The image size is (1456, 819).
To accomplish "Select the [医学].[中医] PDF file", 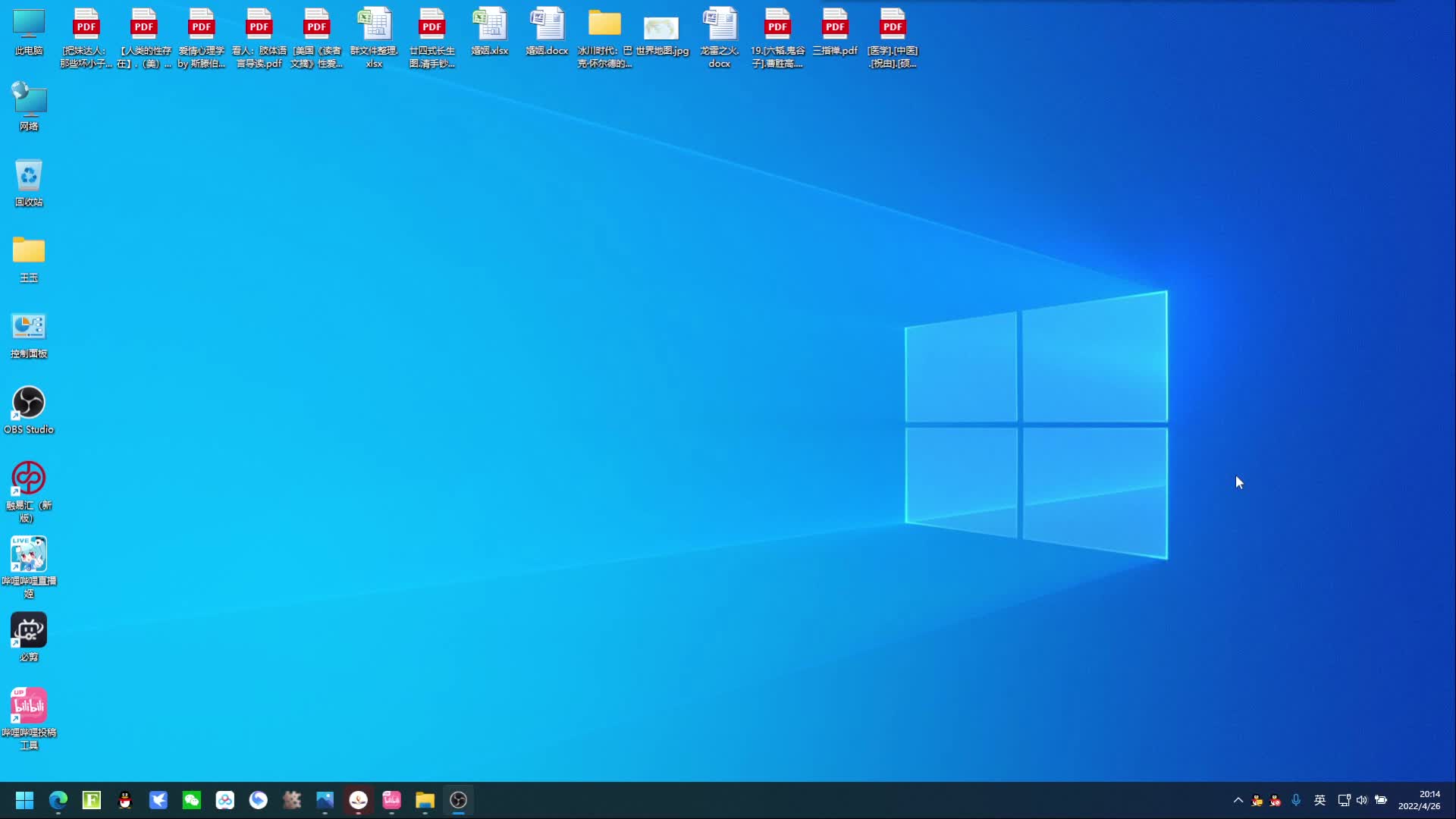I will (x=893, y=38).
